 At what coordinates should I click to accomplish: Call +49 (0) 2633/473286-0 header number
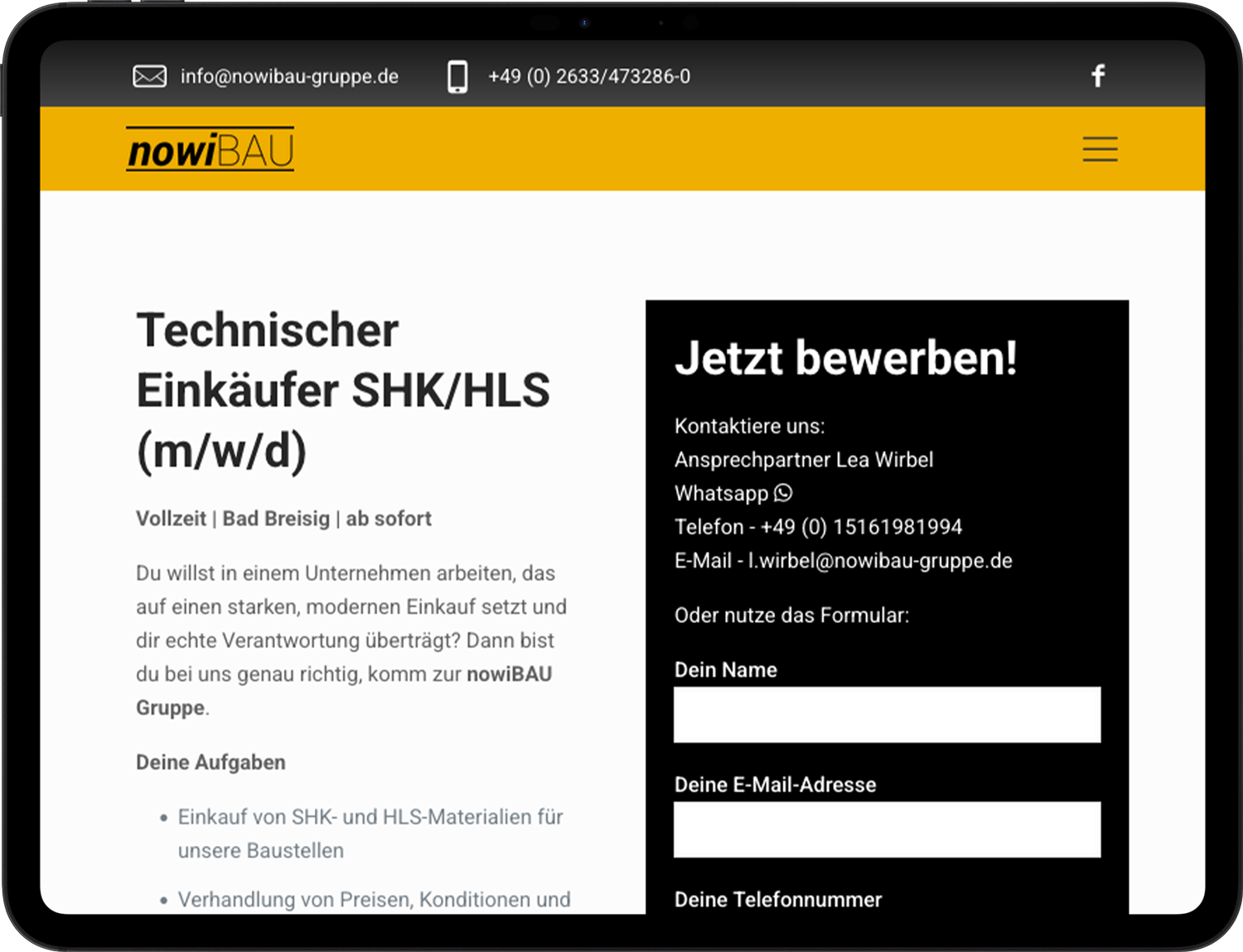[x=589, y=76]
